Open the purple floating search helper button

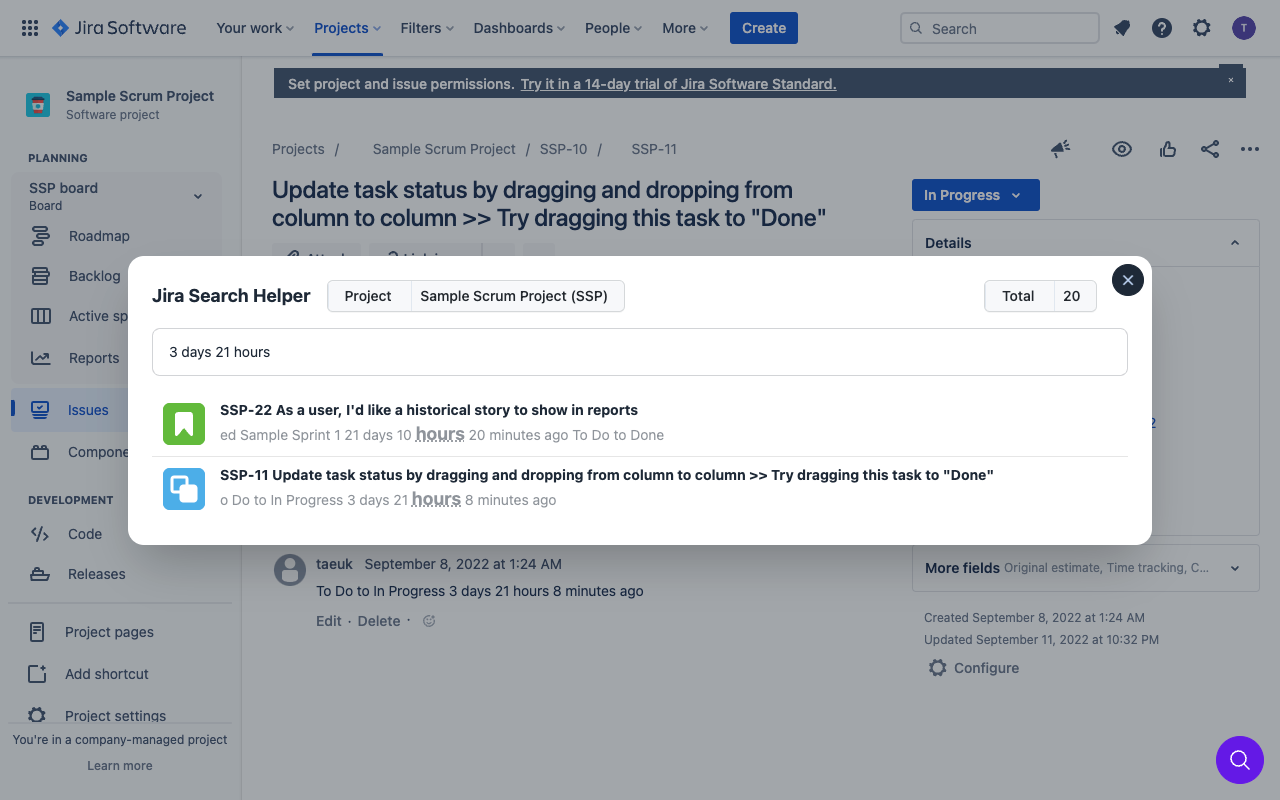[1240, 760]
